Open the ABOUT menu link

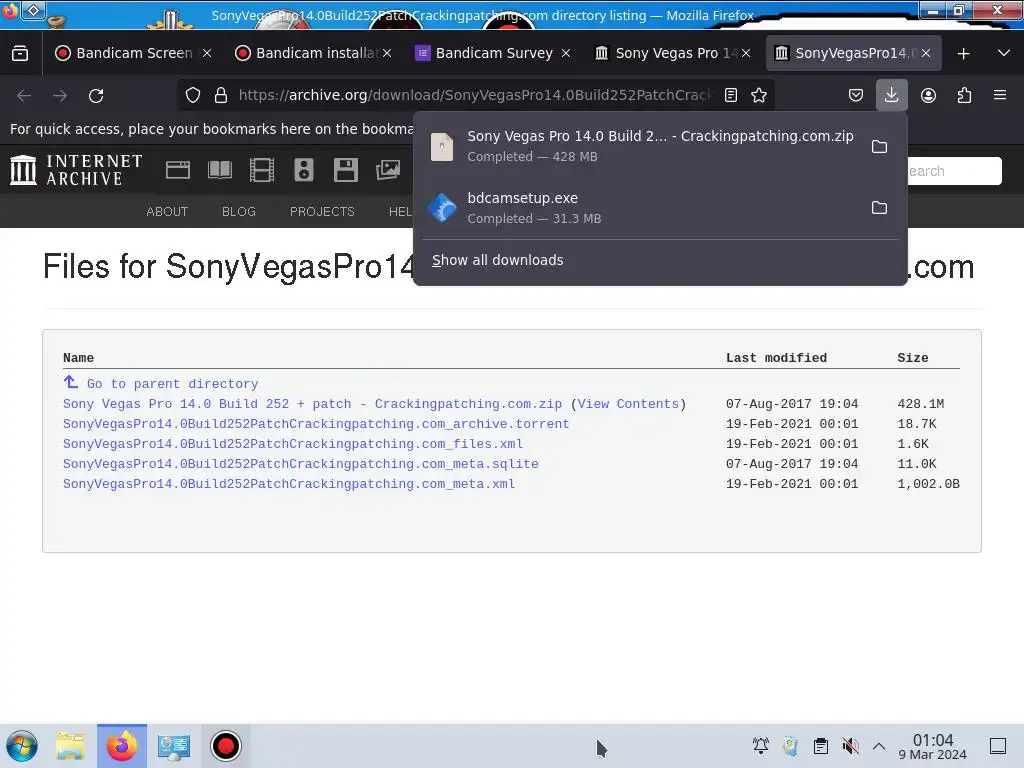tap(167, 212)
